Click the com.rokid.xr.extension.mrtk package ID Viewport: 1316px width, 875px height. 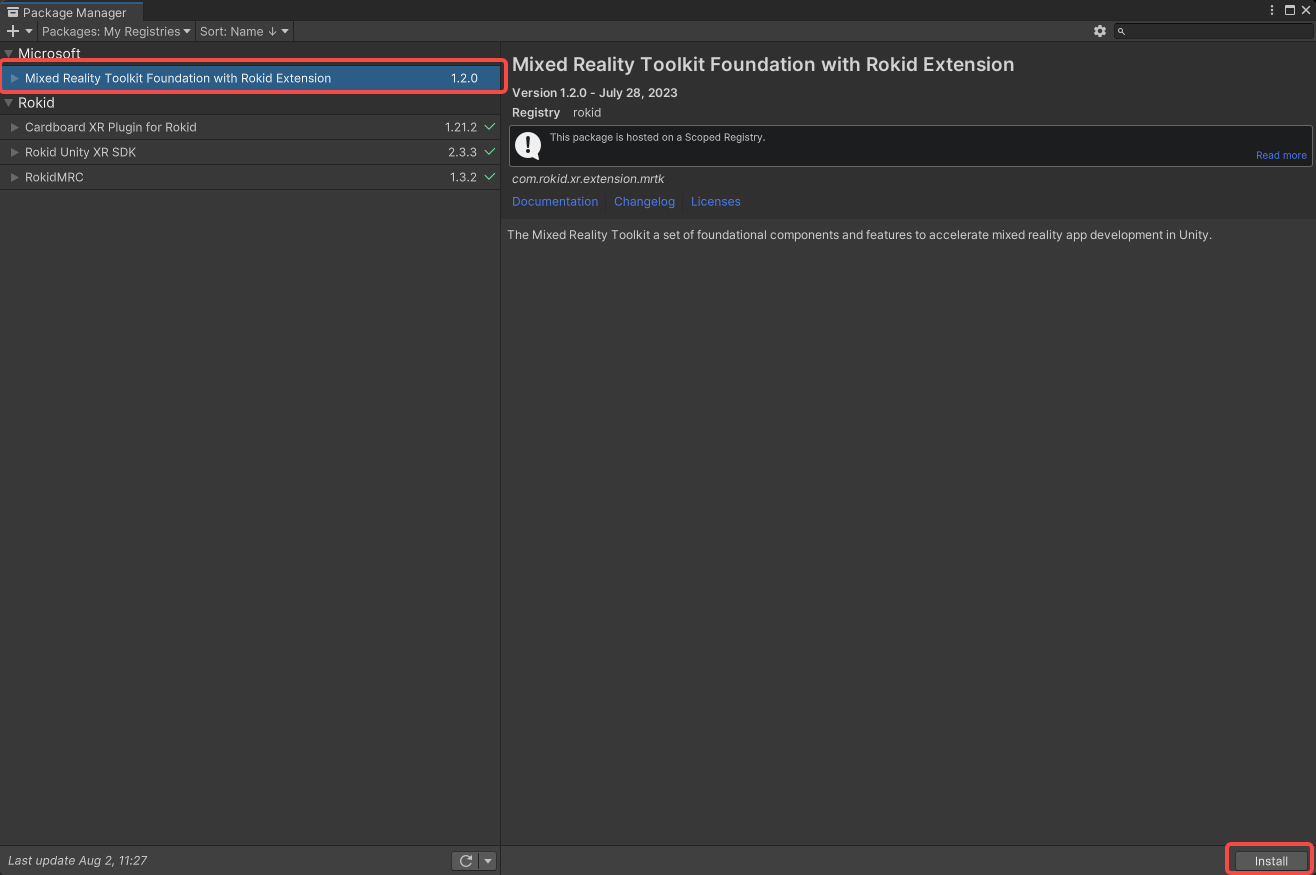(x=588, y=179)
